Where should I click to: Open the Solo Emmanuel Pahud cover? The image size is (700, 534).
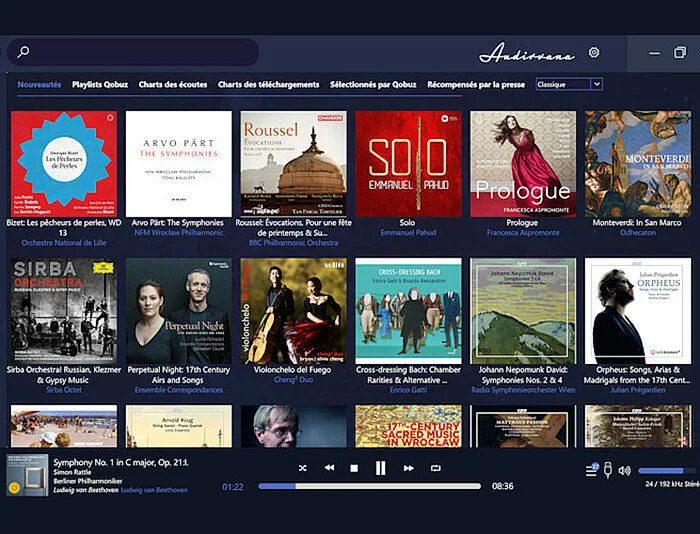point(408,164)
